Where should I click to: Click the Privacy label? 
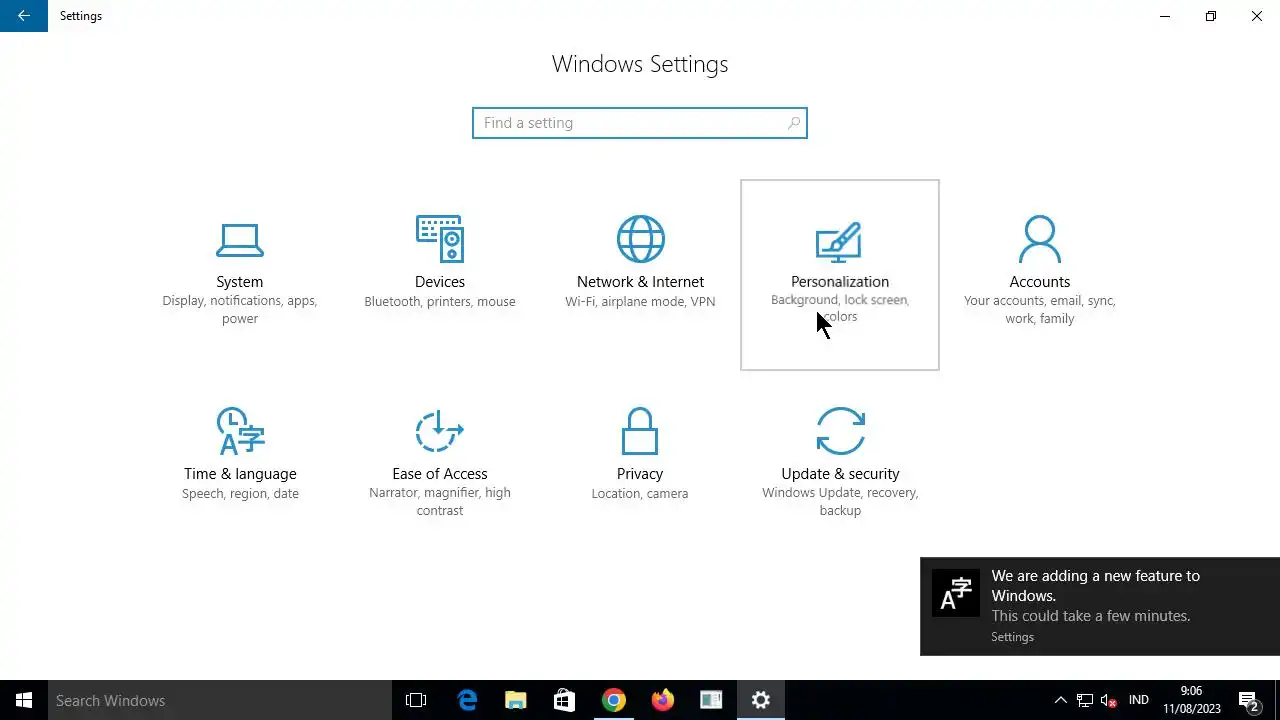640,474
